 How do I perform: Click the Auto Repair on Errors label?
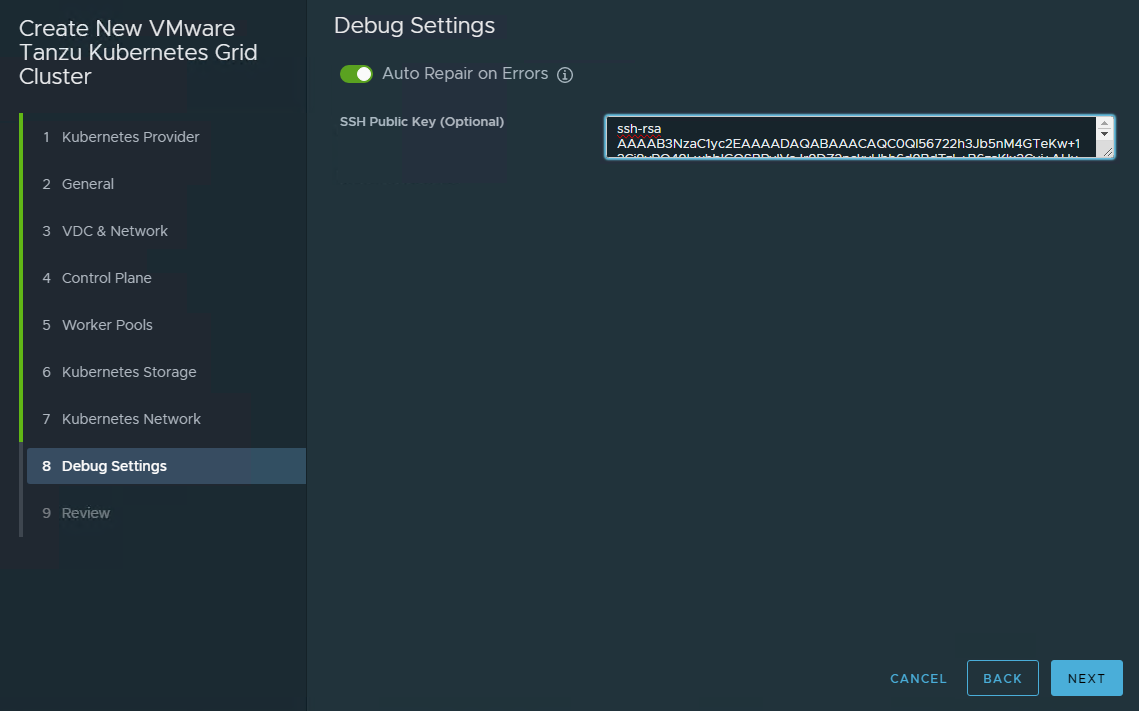coord(465,74)
